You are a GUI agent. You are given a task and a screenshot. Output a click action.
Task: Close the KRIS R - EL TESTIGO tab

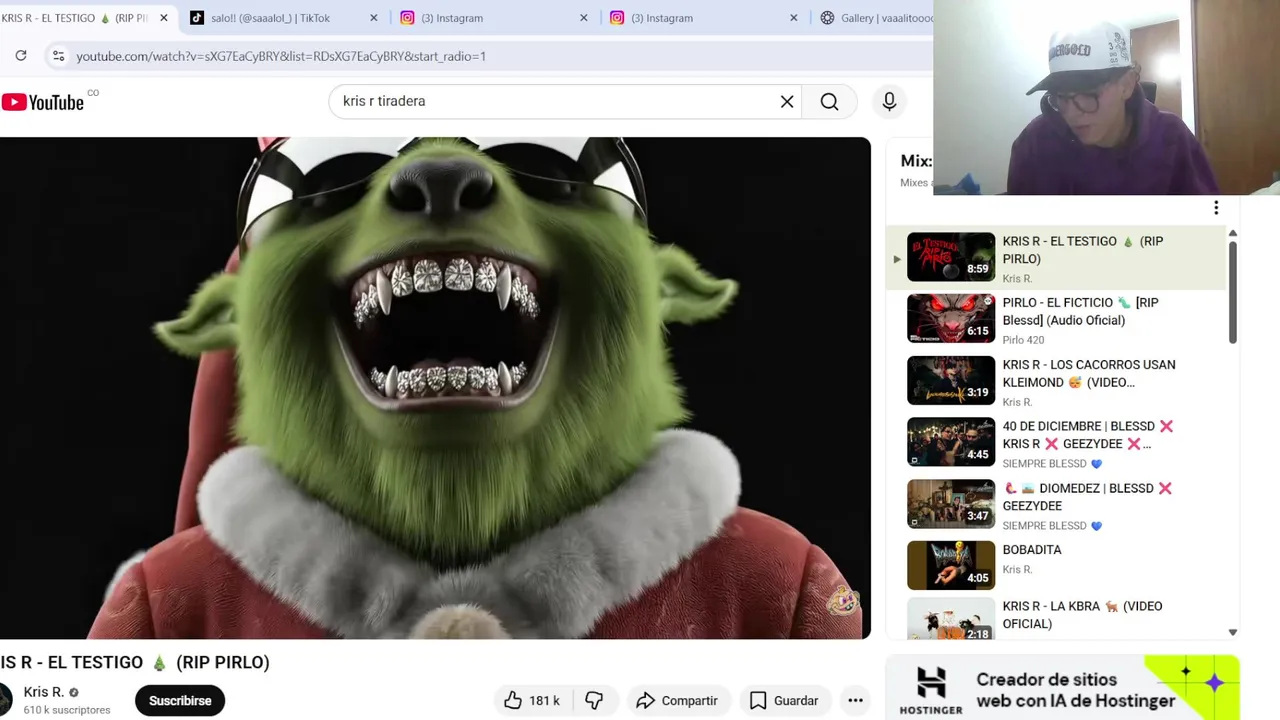(x=164, y=18)
